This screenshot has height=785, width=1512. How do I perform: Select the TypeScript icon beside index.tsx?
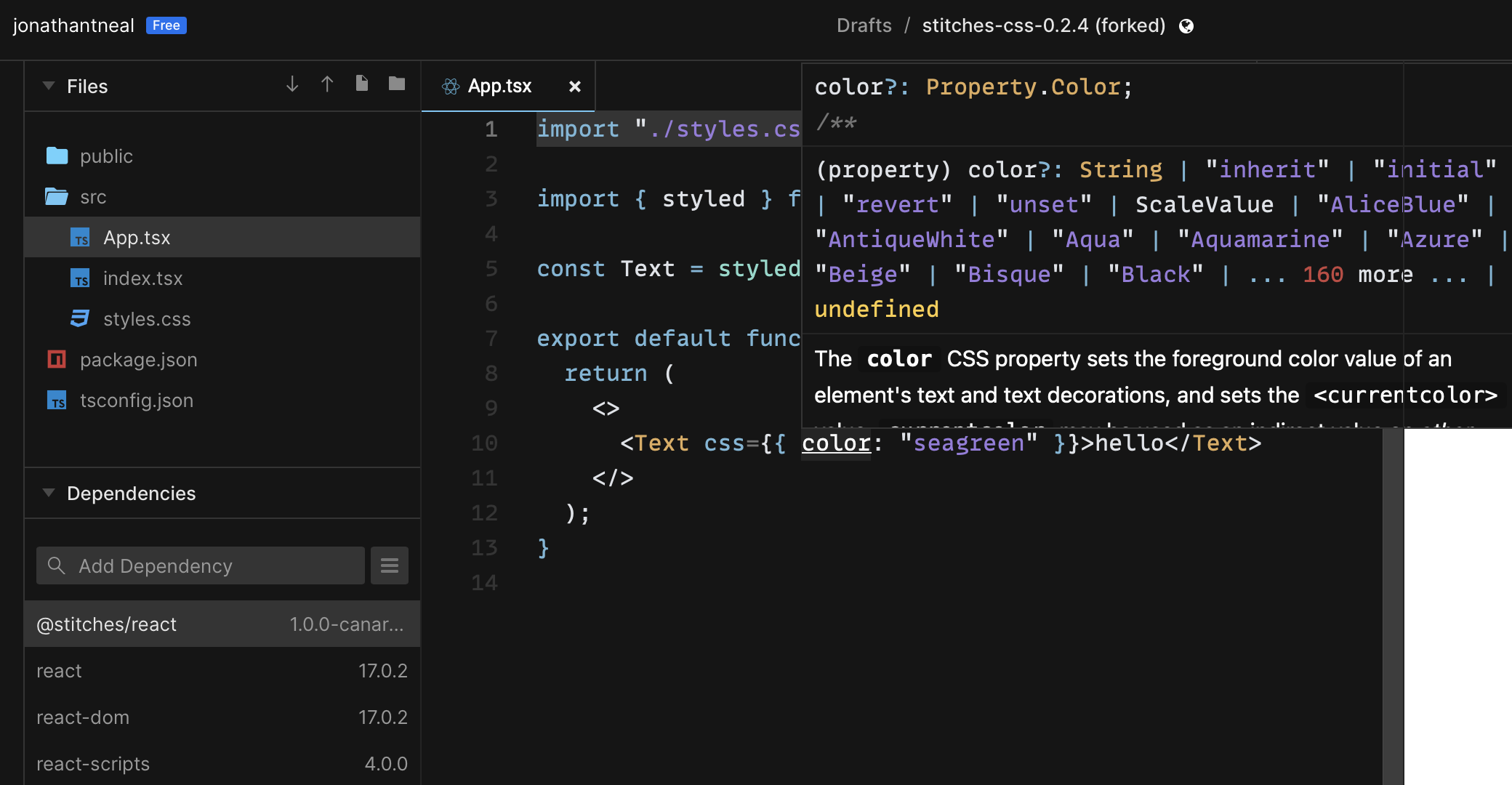coord(81,278)
